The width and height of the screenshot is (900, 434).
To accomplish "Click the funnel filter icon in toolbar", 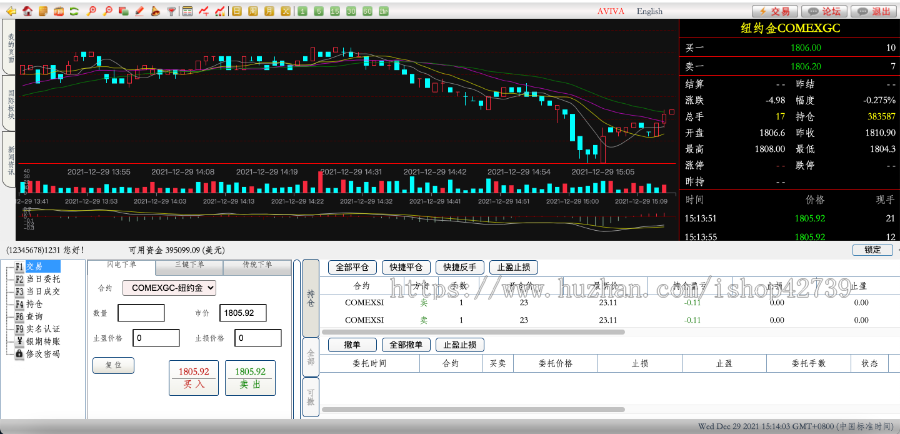I will pos(171,11).
